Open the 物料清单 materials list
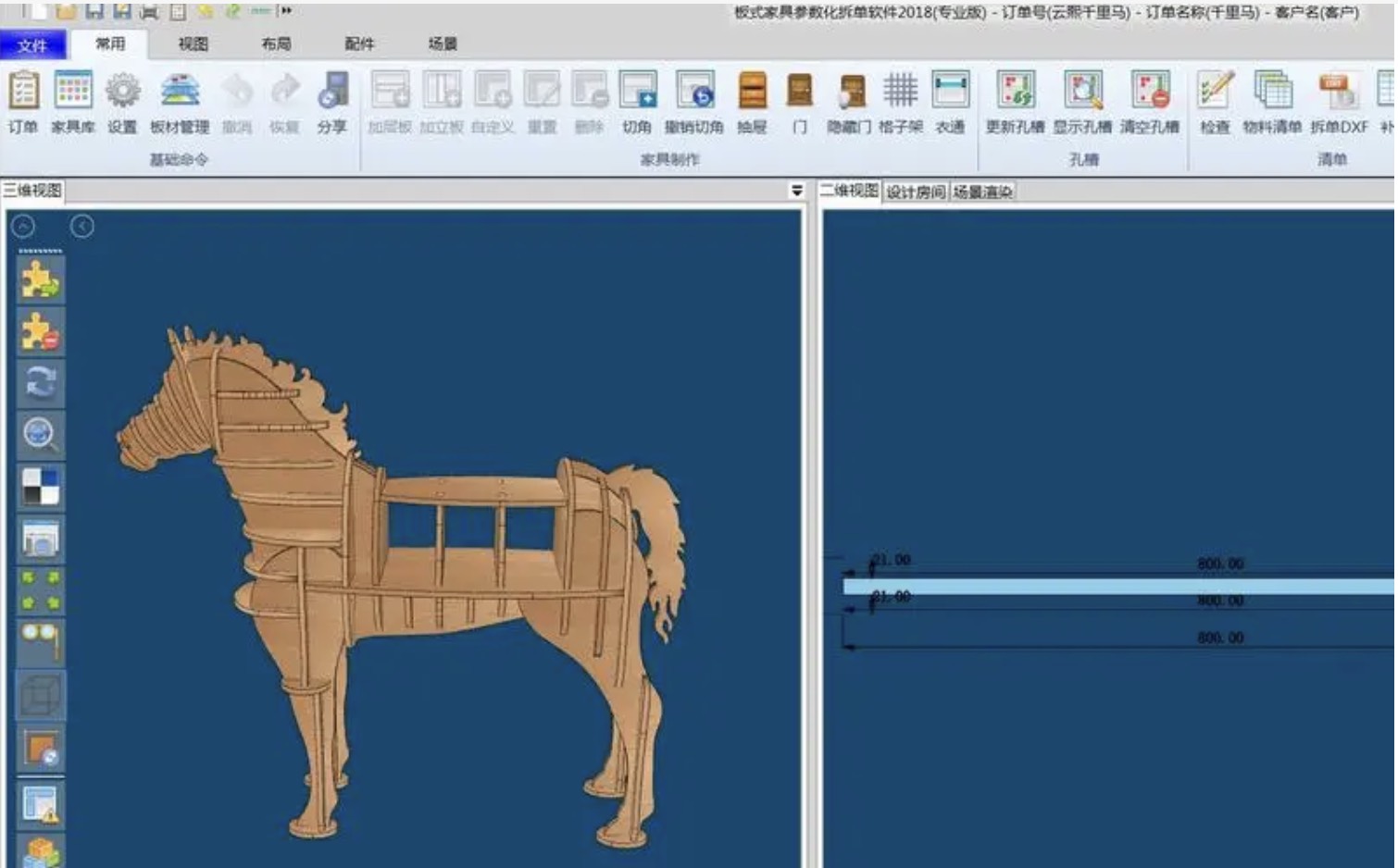 point(1272,102)
